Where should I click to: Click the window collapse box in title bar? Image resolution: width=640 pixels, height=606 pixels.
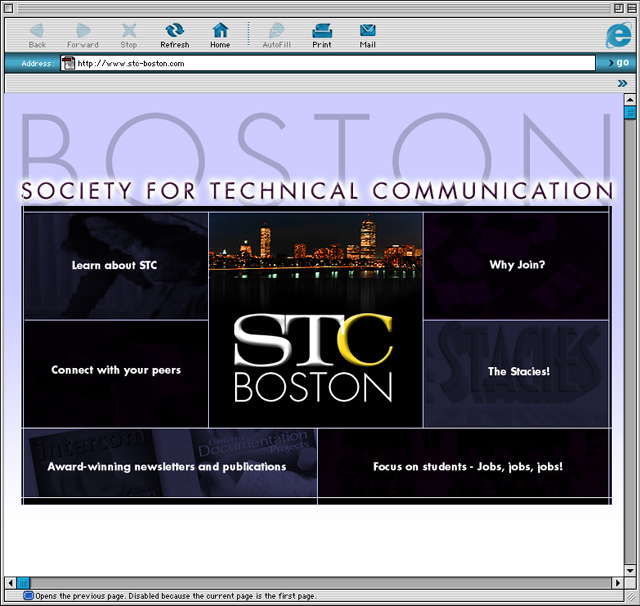(630, 8)
